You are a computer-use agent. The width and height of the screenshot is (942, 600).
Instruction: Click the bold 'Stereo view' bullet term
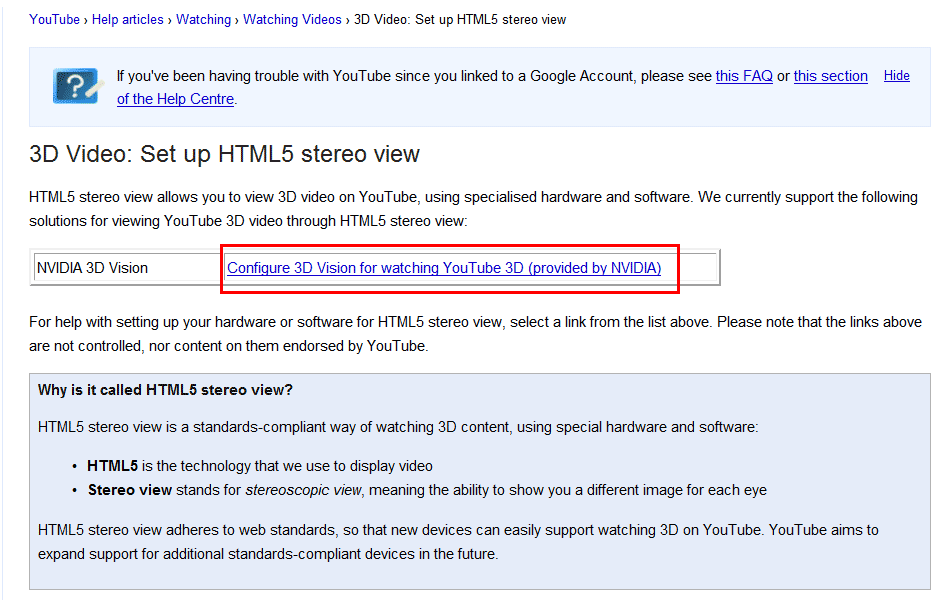130,490
